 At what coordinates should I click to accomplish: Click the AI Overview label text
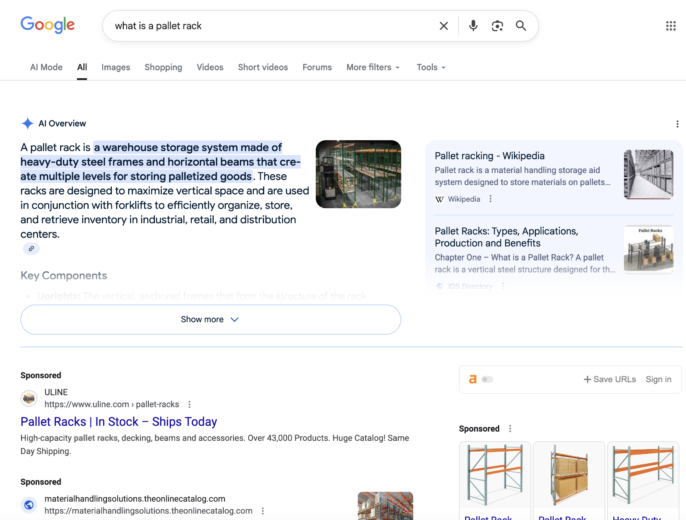tap(62, 124)
